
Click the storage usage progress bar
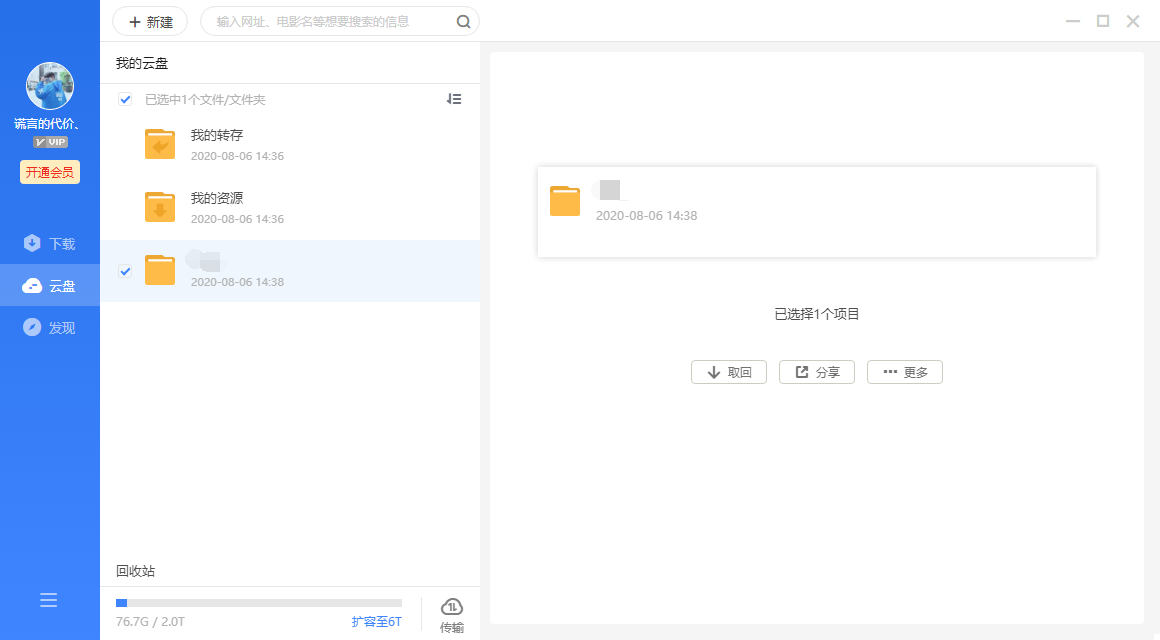point(258,602)
